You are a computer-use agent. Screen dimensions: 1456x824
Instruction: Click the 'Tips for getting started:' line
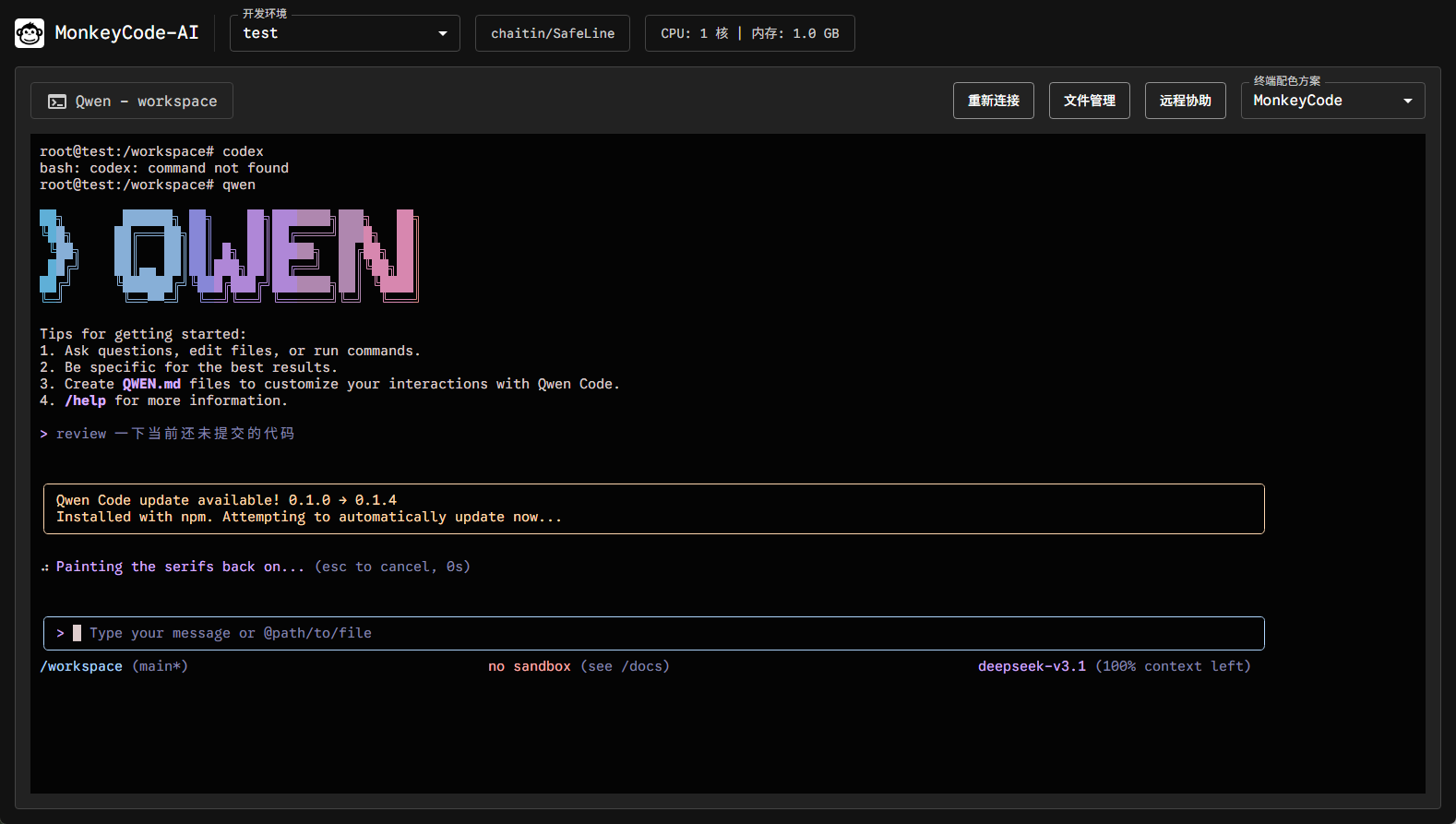(143, 334)
